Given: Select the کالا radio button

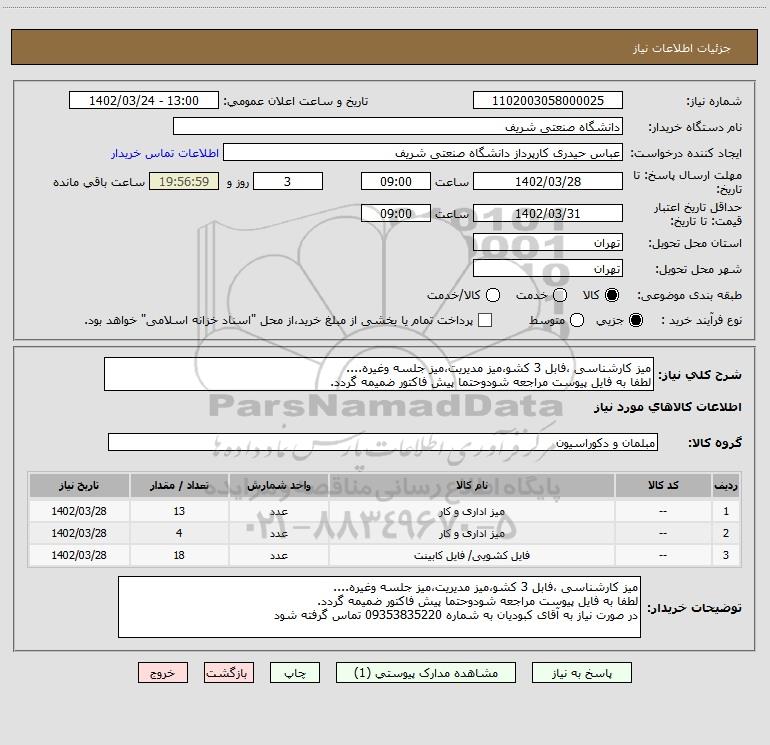Looking at the screenshot, I should pyautogui.click(x=612, y=295).
